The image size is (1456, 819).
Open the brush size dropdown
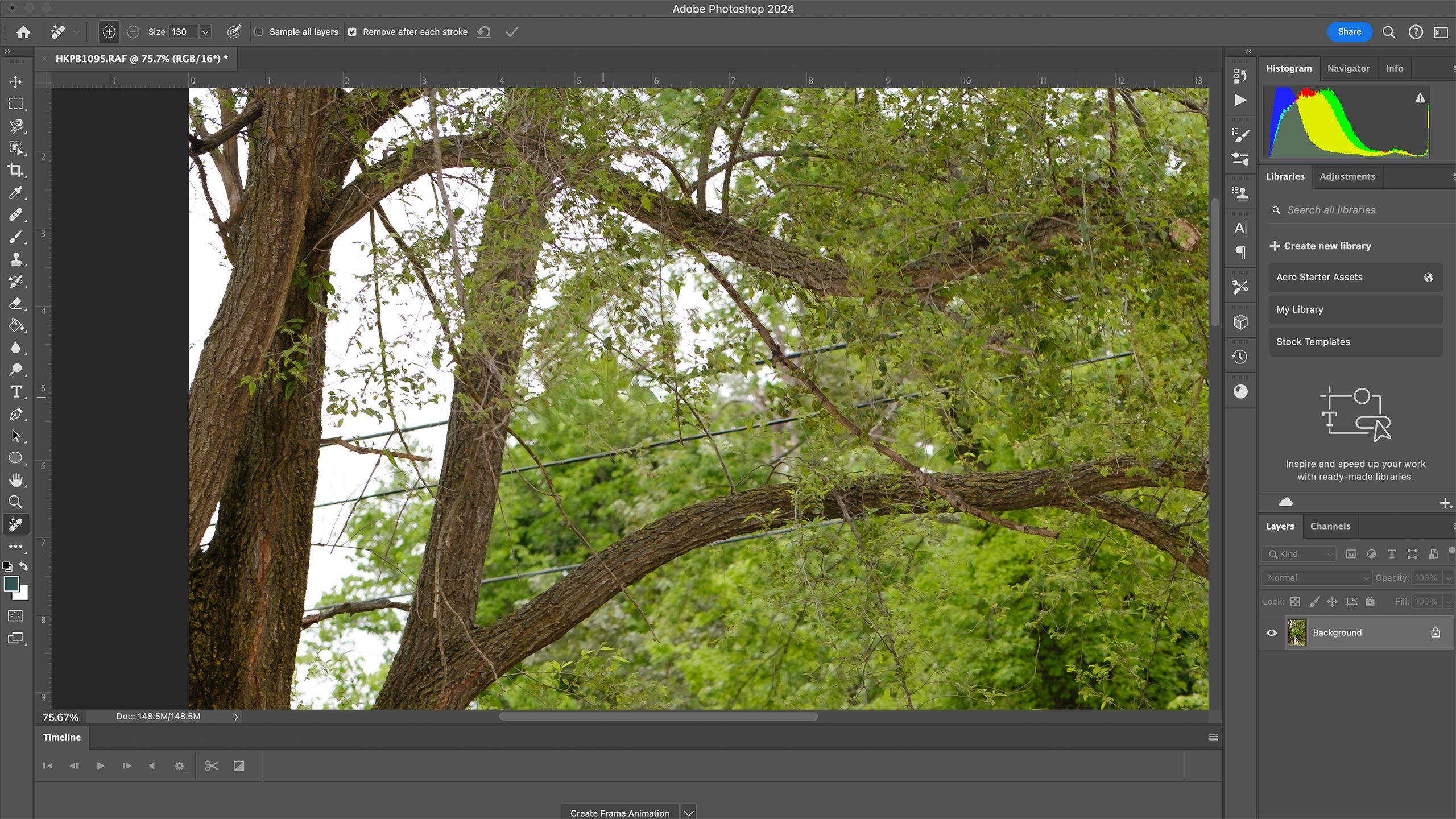(205, 32)
